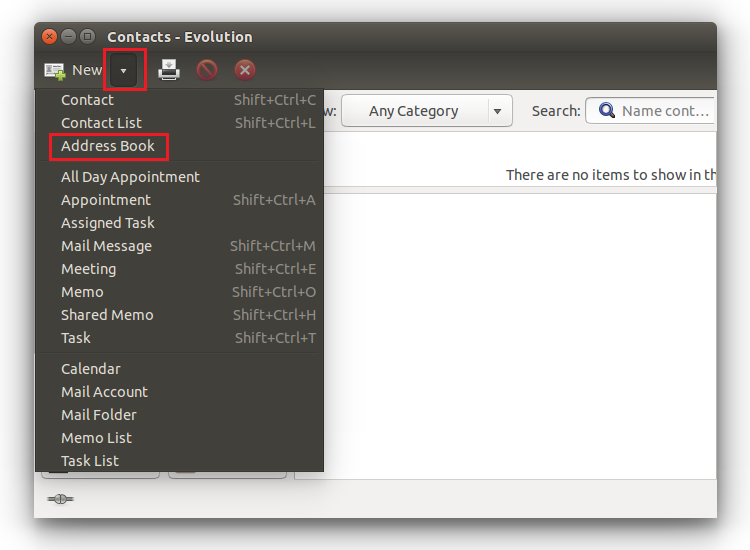The image size is (750, 550).
Task: Choose Appointment menu item
Action: click(x=179, y=200)
